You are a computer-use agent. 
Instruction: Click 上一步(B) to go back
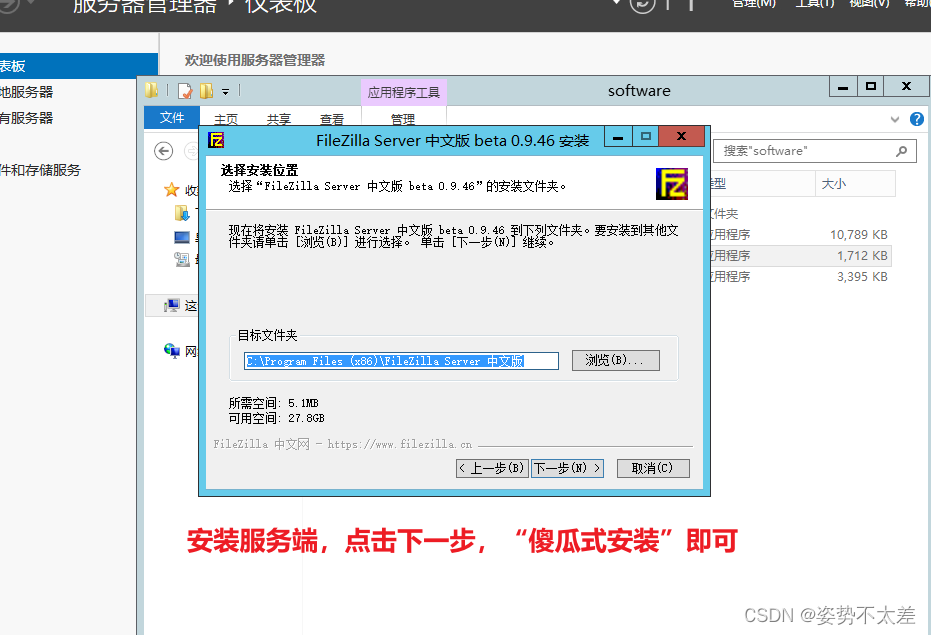[492, 468]
